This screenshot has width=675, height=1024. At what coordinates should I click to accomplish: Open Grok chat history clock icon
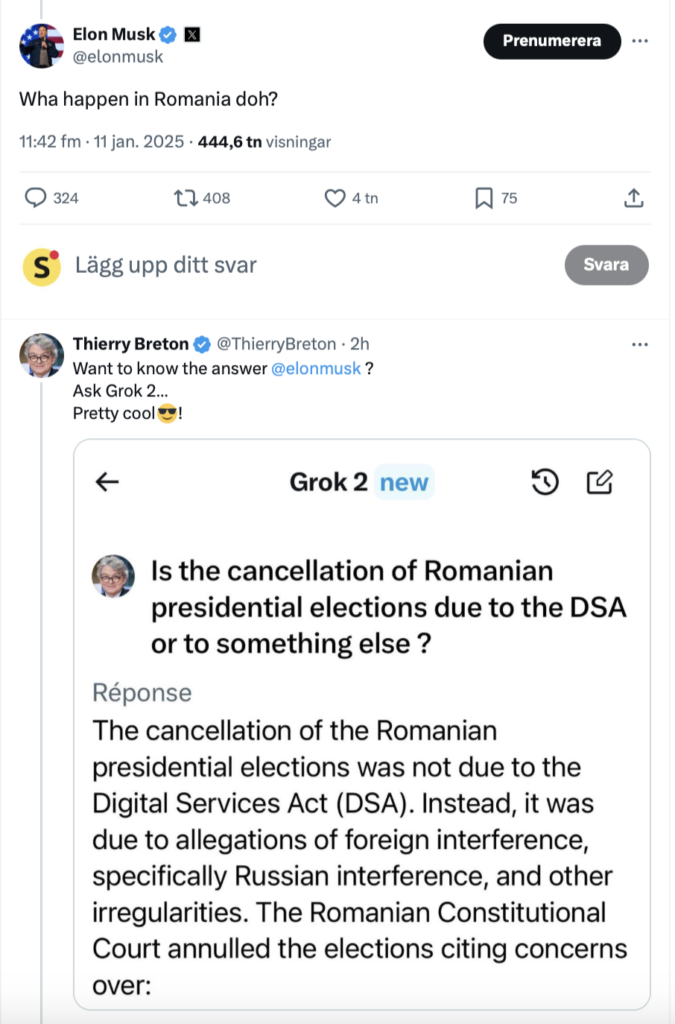point(544,483)
